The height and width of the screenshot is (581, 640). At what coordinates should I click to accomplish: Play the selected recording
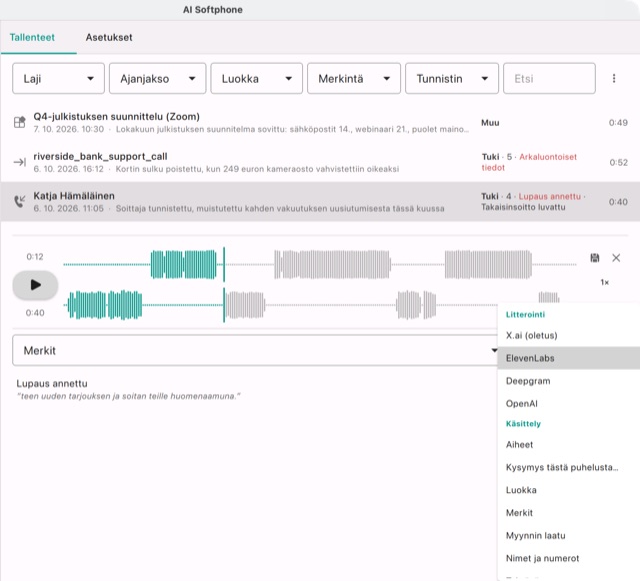[35, 285]
